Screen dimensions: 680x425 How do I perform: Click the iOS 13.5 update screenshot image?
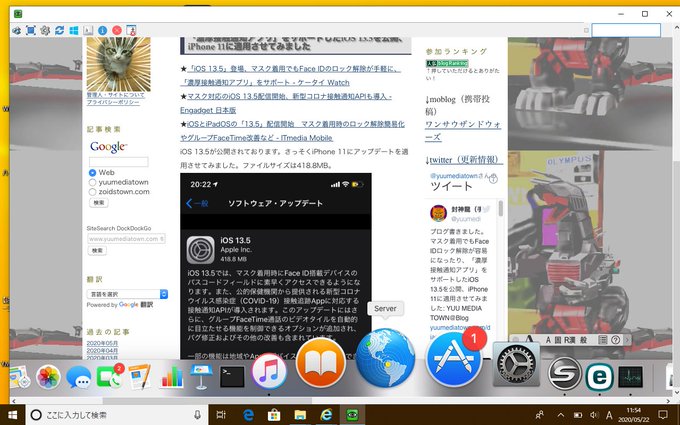point(276,266)
